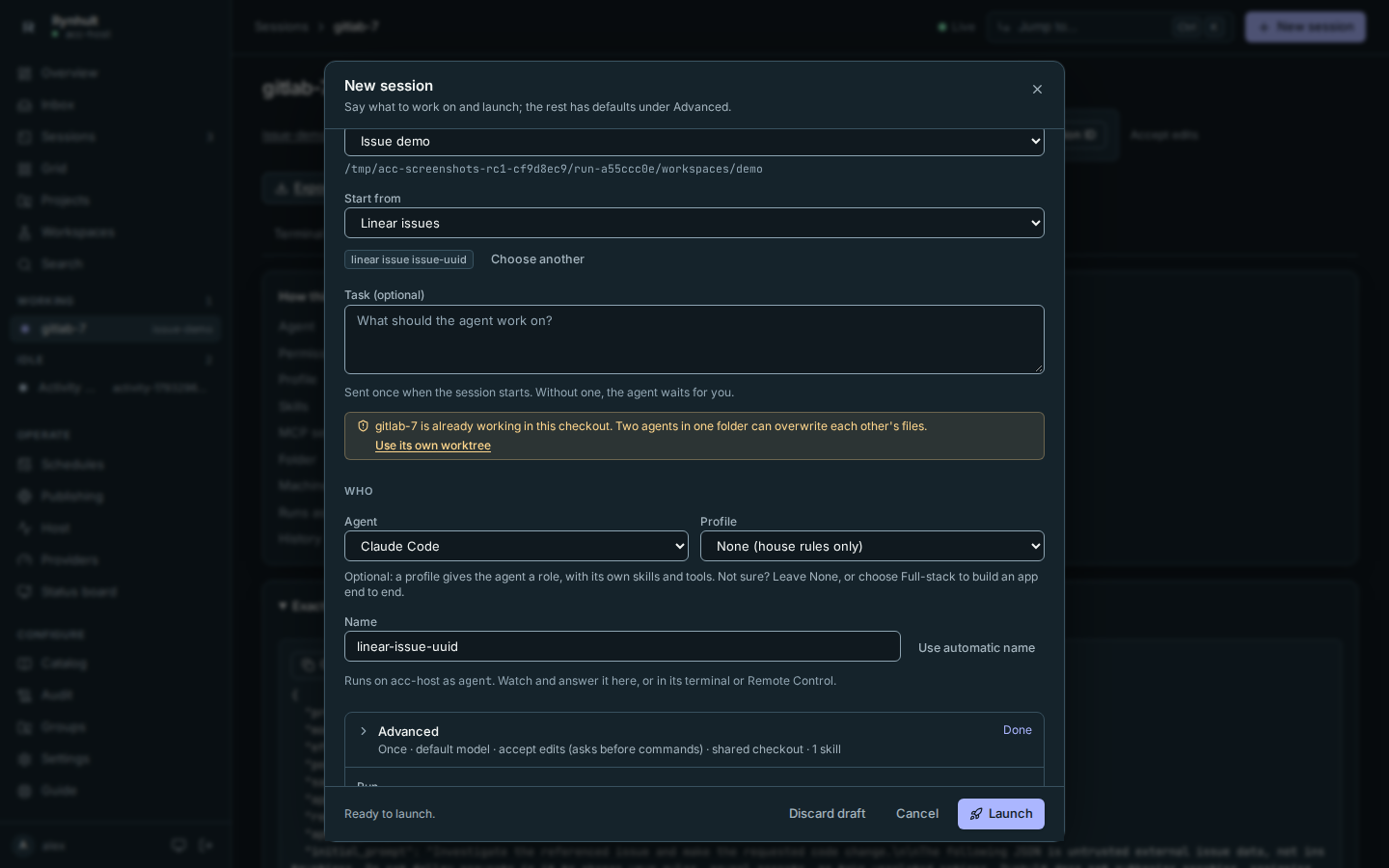The image size is (1389, 868).
Task: Click Choose another issue link
Action: [x=537, y=259]
